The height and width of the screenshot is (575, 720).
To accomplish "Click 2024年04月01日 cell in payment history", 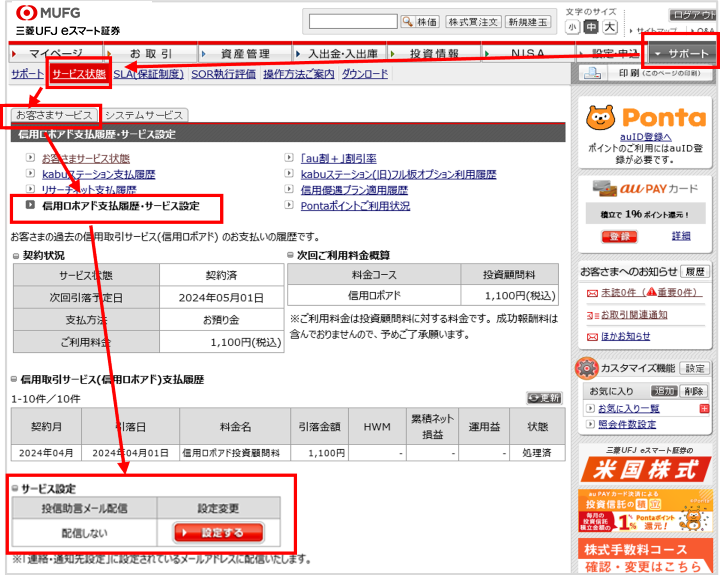I will pyautogui.click(x=130, y=453).
